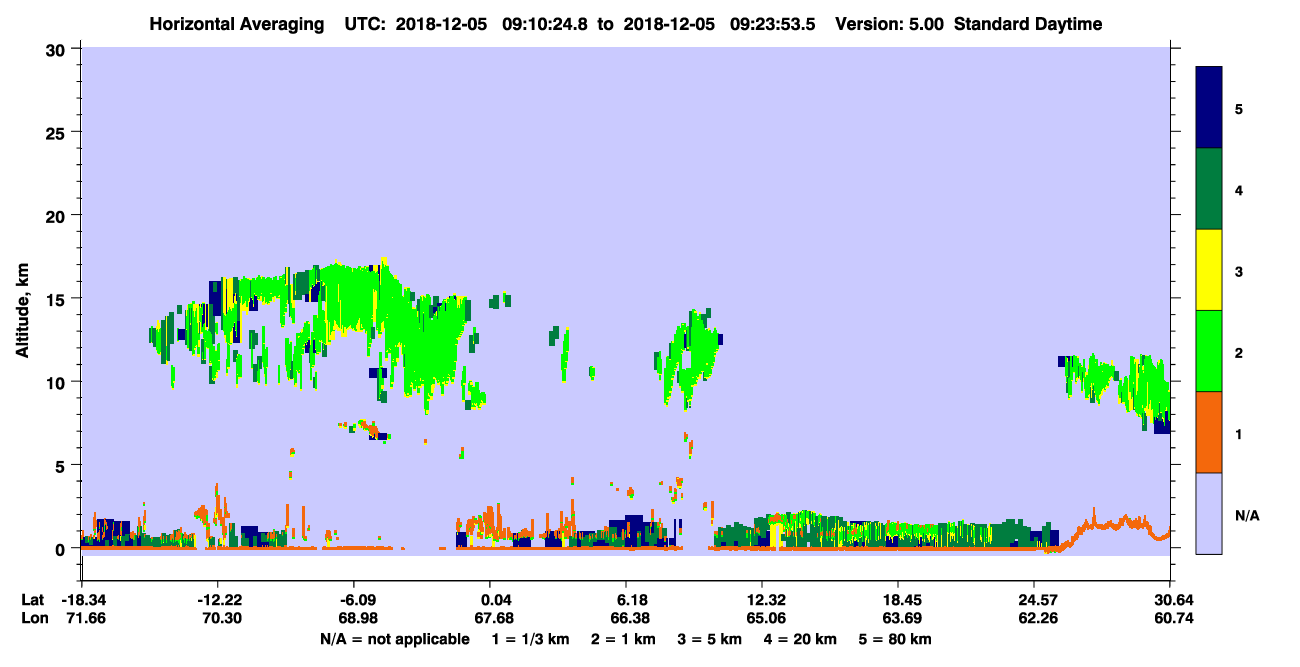Click legend text 'N/A = not applicable'
Image resolution: width=1300 pixels, height=667 pixels.
(x=394, y=639)
